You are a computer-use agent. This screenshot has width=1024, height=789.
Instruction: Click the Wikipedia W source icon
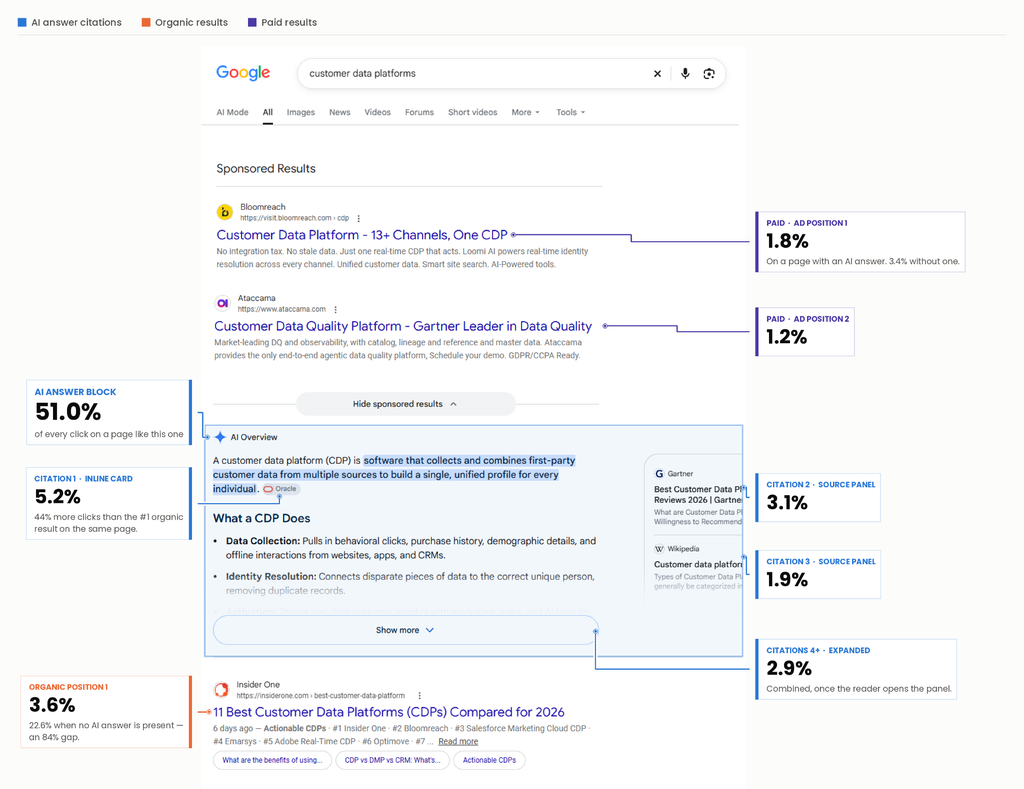click(x=659, y=549)
